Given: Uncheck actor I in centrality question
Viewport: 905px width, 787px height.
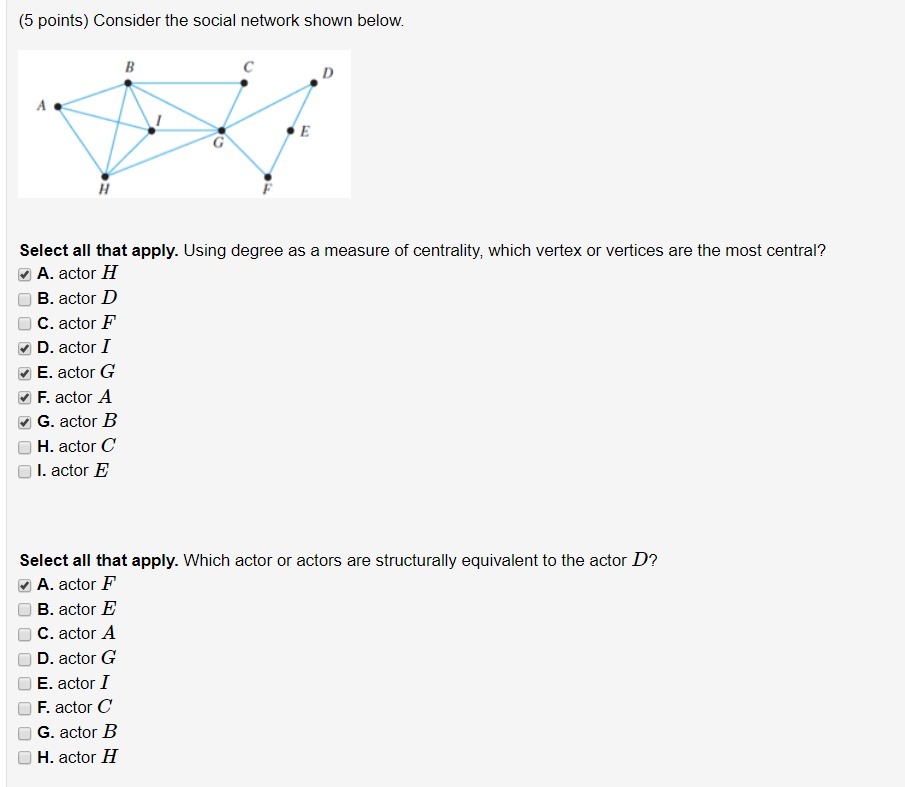Looking at the screenshot, I should 24,348.
